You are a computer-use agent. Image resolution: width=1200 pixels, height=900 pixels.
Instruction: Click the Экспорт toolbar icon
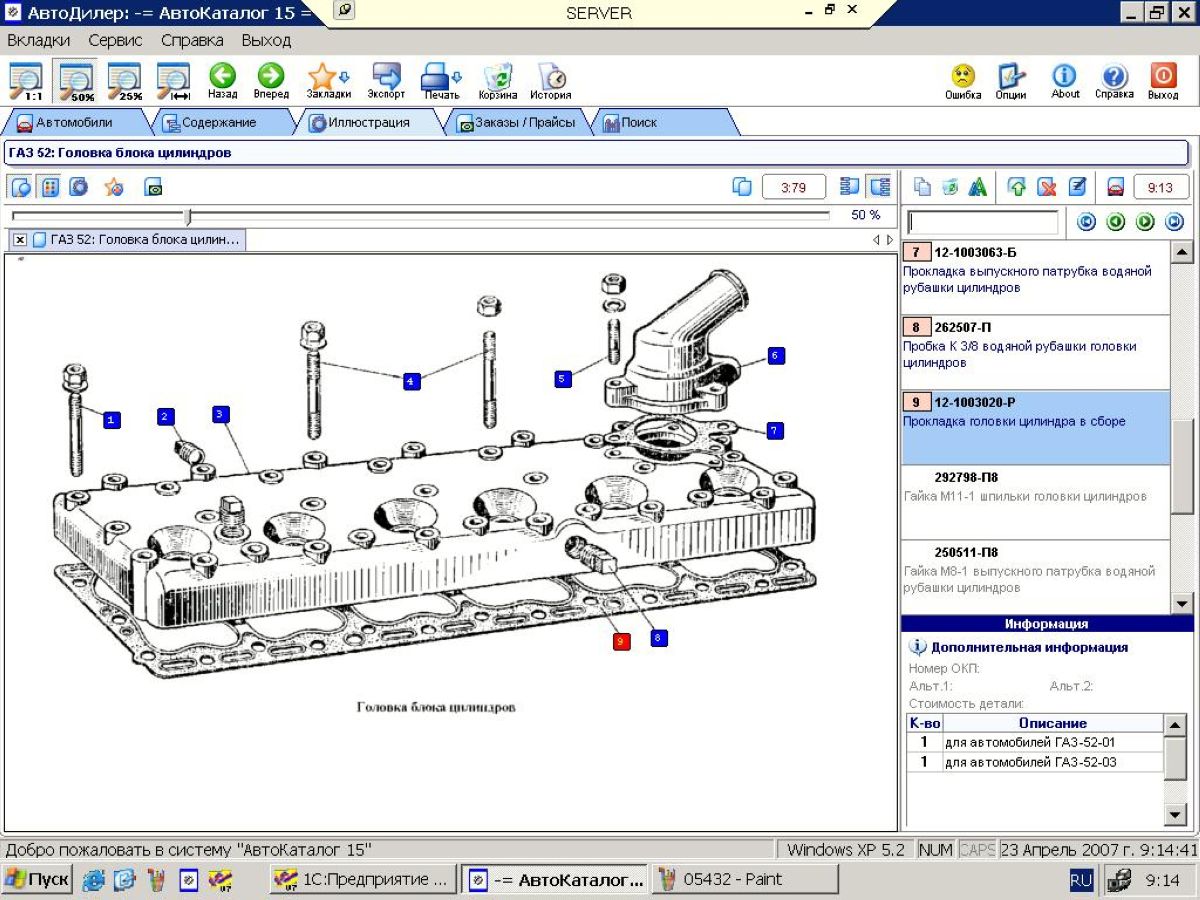(x=386, y=81)
